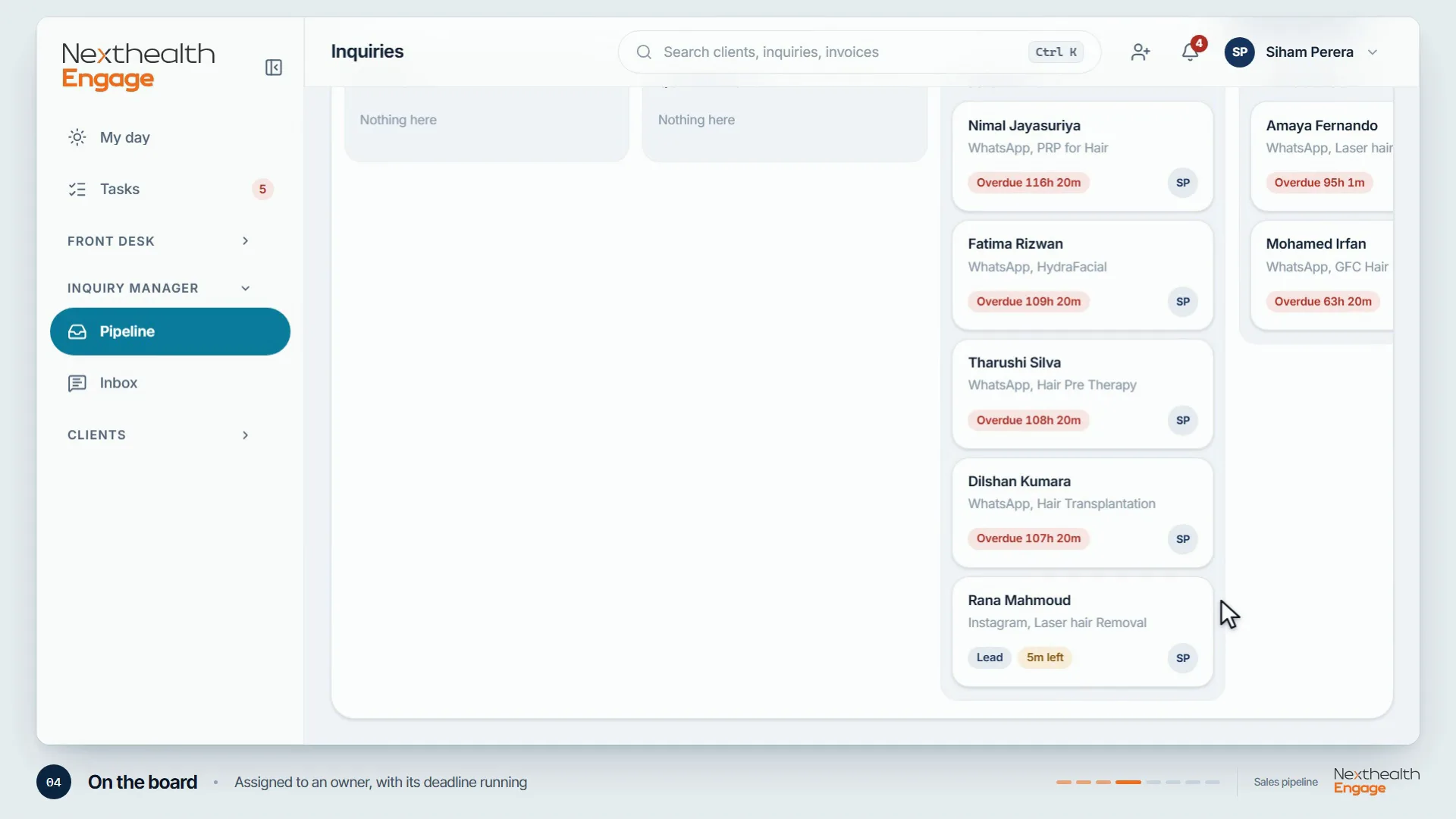Click 'WhatsApp, PRP for Hair' text
Viewport: 1456px width, 819px height.
point(1037,148)
